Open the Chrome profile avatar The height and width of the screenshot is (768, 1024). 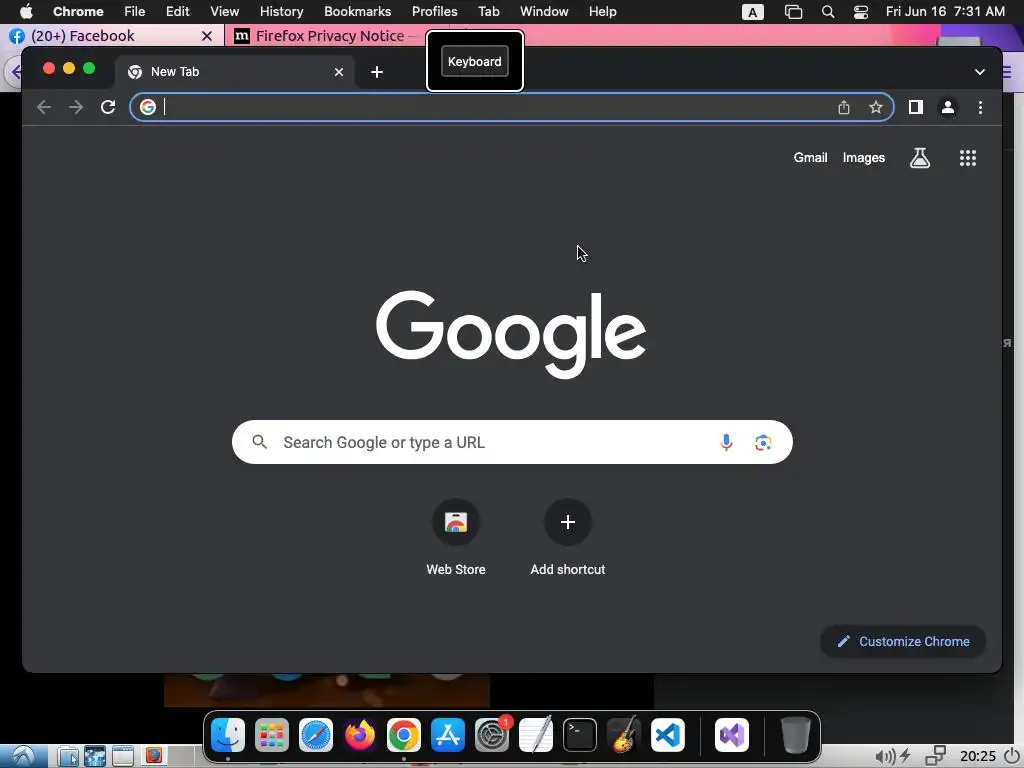948,107
